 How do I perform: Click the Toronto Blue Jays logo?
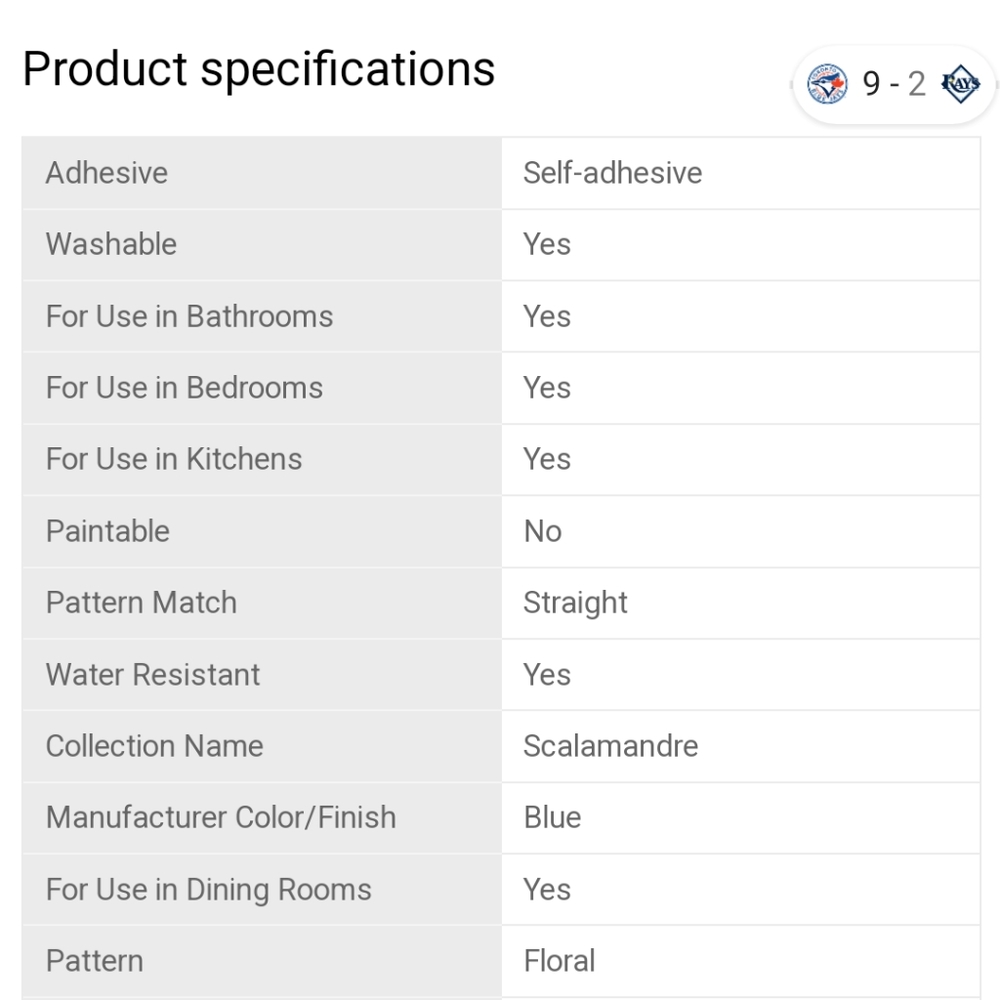click(x=827, y=85)
